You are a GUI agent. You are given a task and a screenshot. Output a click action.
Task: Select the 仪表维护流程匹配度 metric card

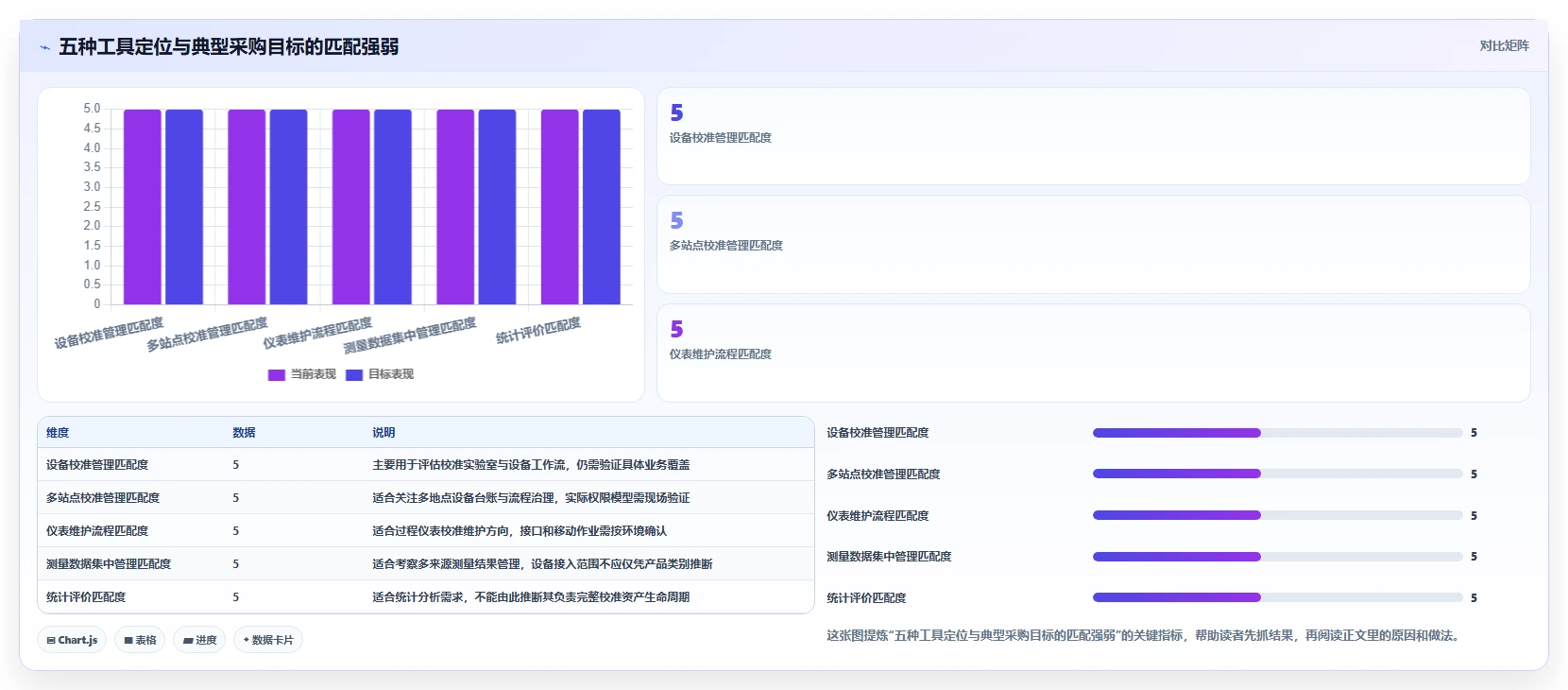[1093, 353]
